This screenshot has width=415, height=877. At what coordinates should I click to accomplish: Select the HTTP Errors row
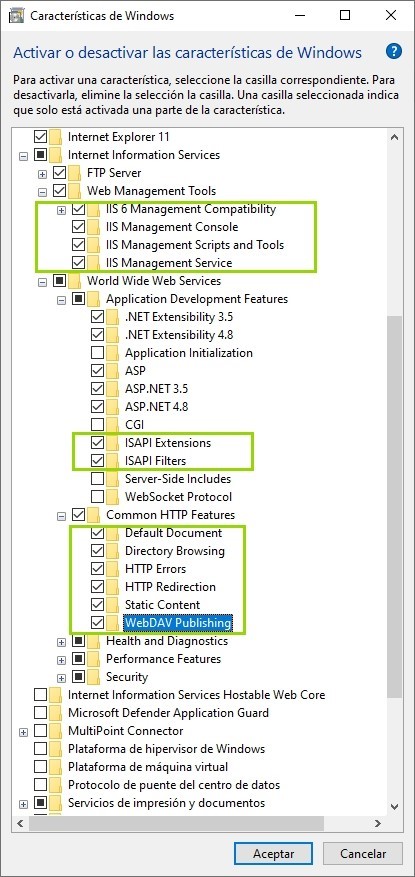tap(155, 569)
